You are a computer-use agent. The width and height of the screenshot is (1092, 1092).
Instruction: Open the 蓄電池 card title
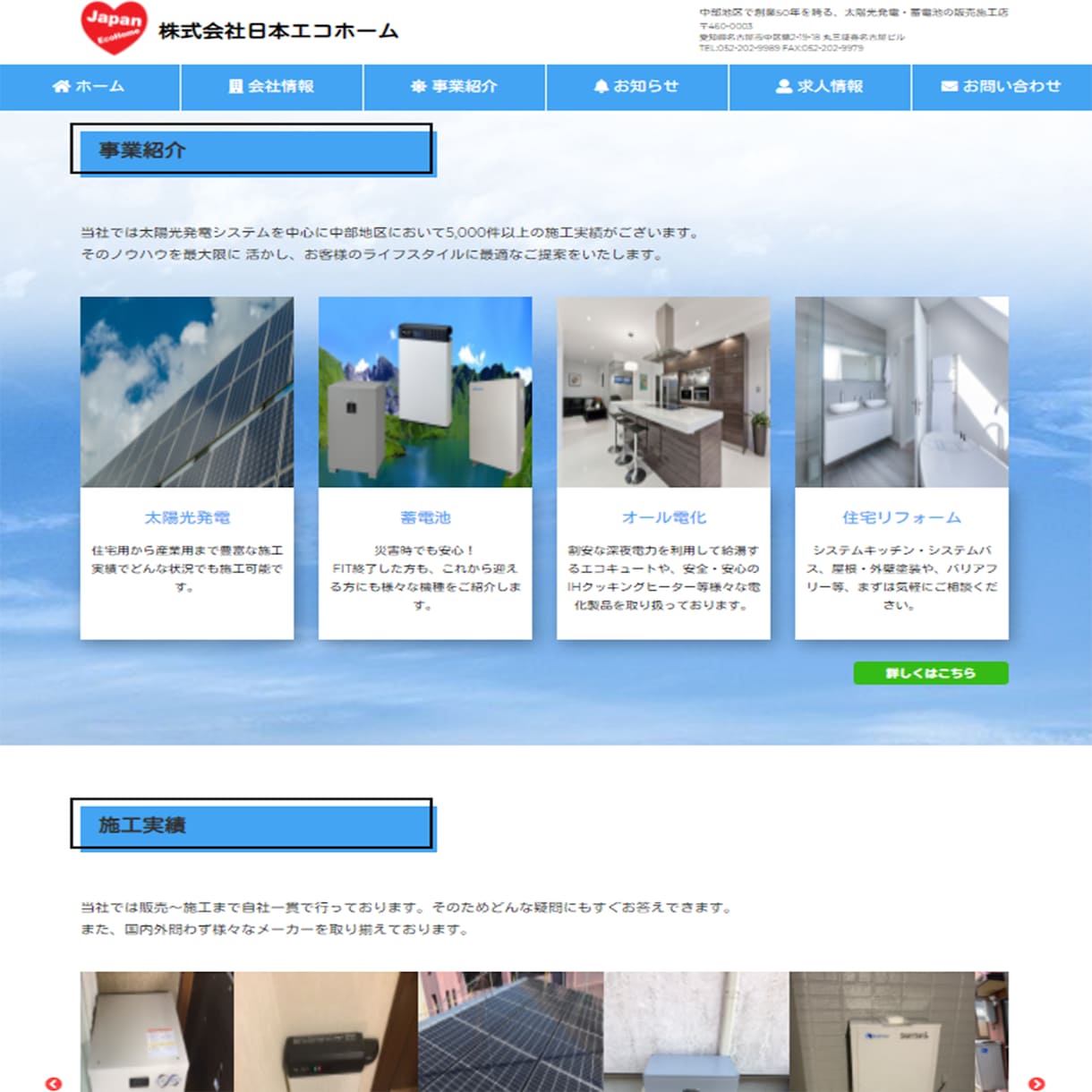coord(425,517)
